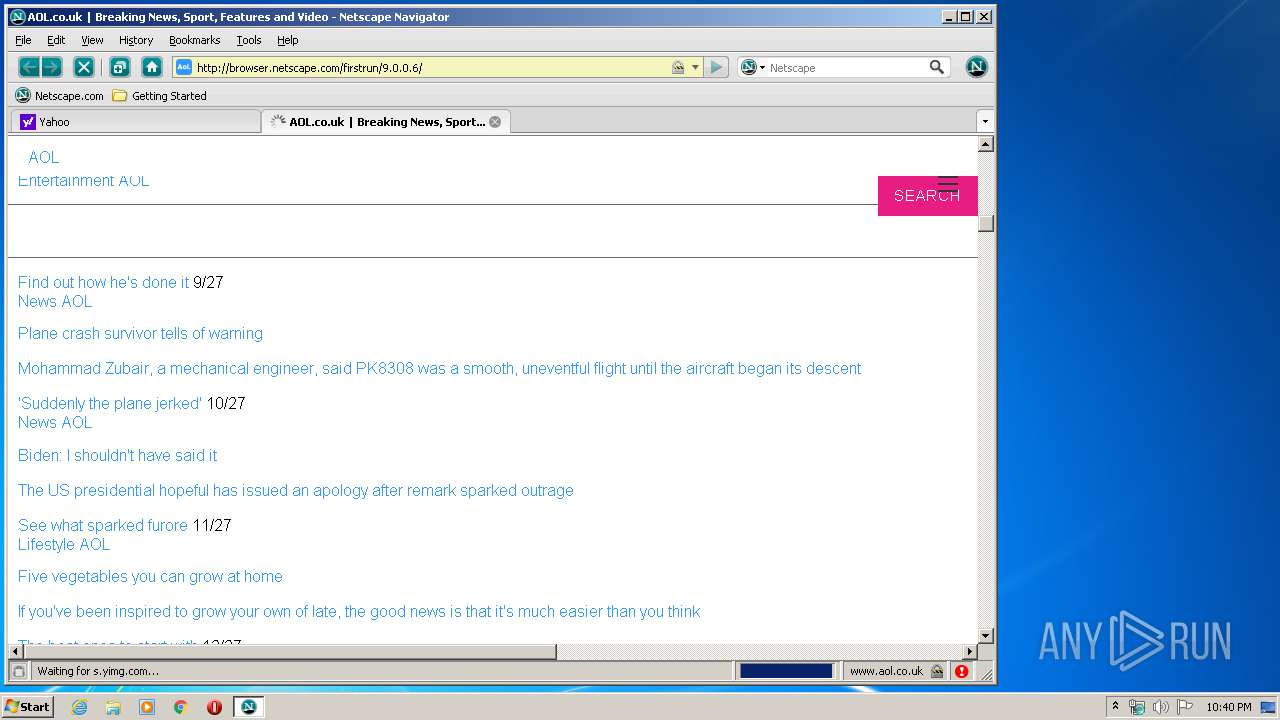Click the pink SEARCH button
The image size is (1280, 720).
[x=927, y=196]
